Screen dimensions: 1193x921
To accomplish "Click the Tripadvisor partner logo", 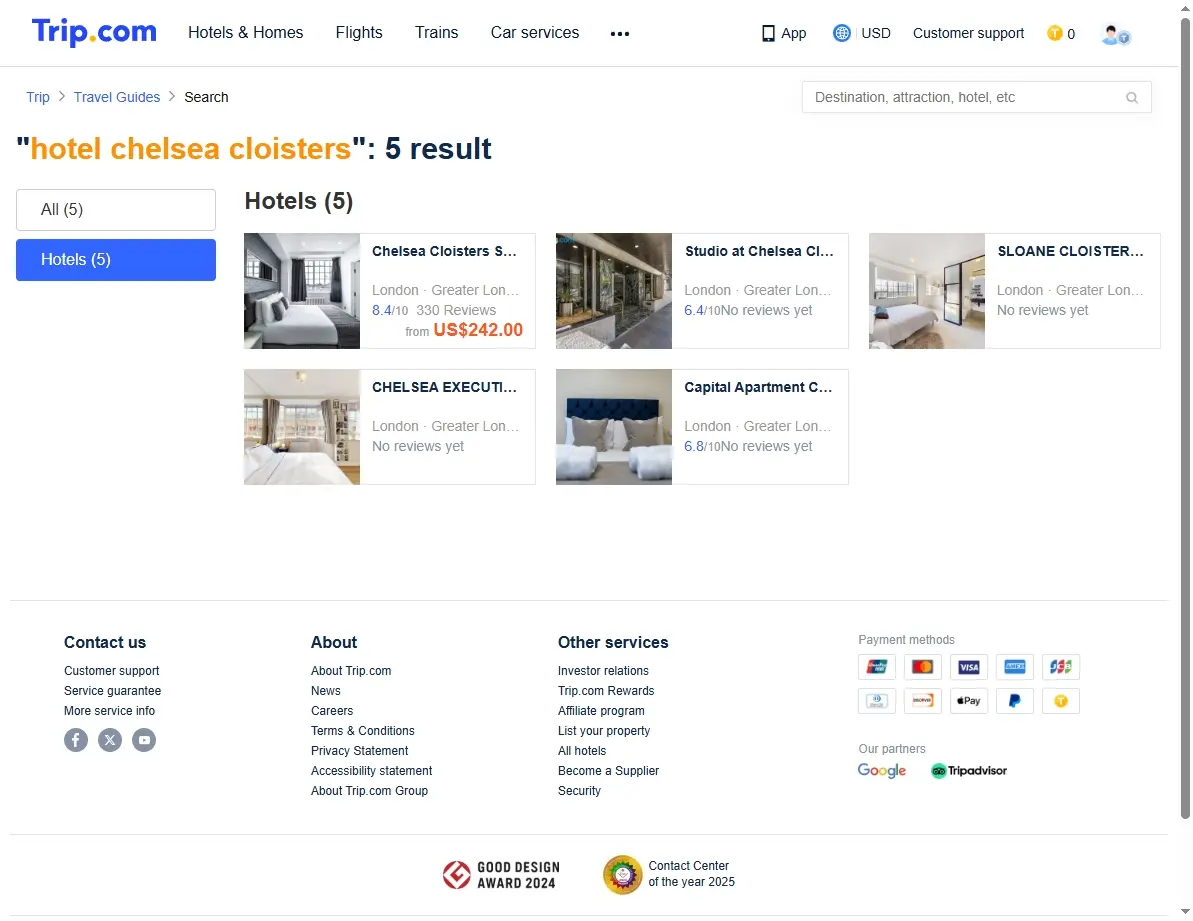I will coord(969,770).
